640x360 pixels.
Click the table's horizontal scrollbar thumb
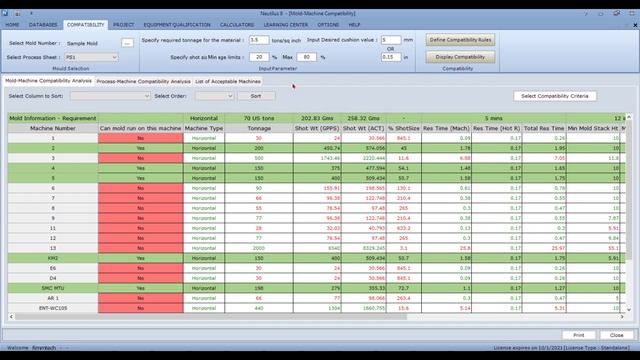(211, 317)
